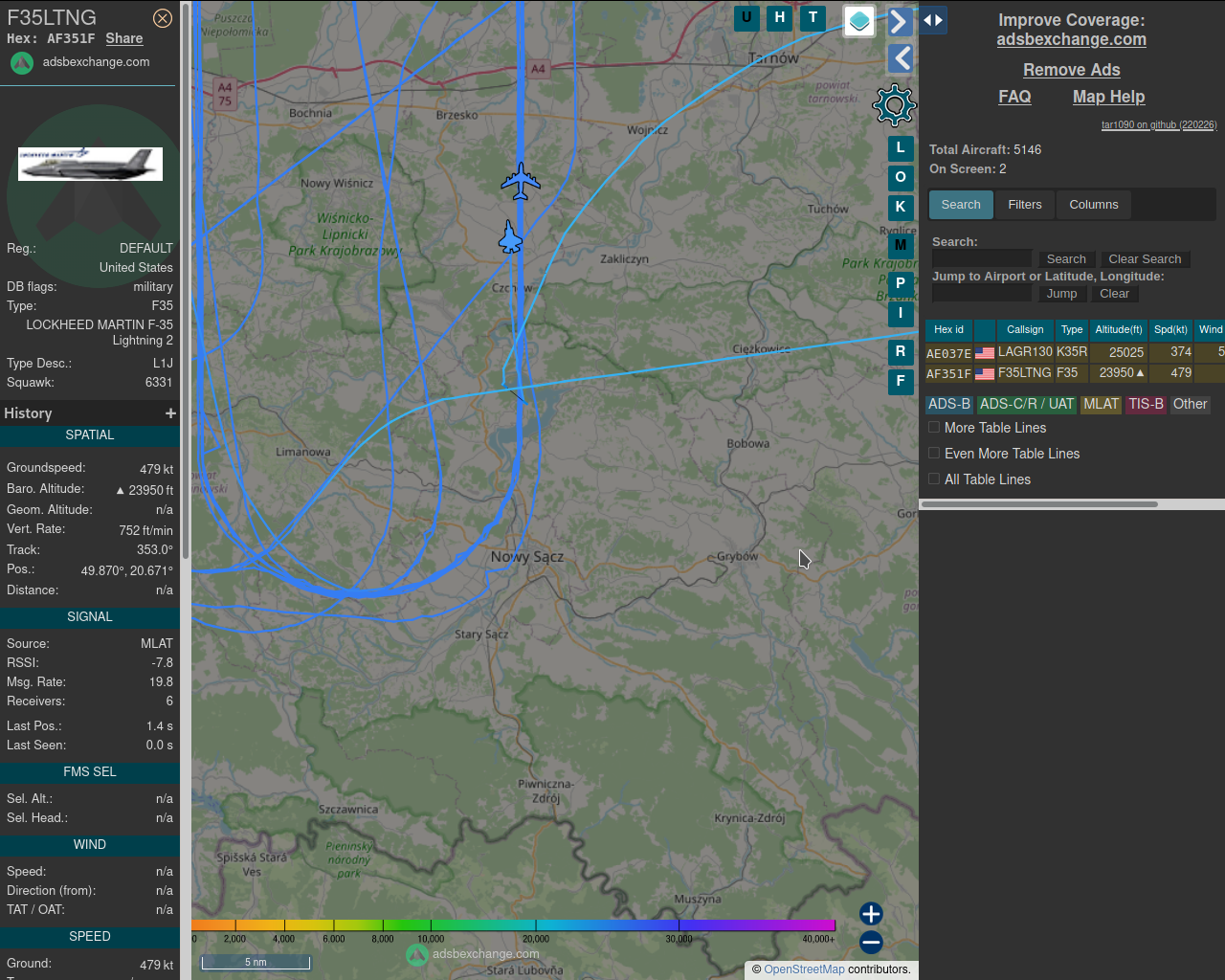1225x980 pixels.
Task: Sort table by Type column
Action: [x=1072, y=330]
